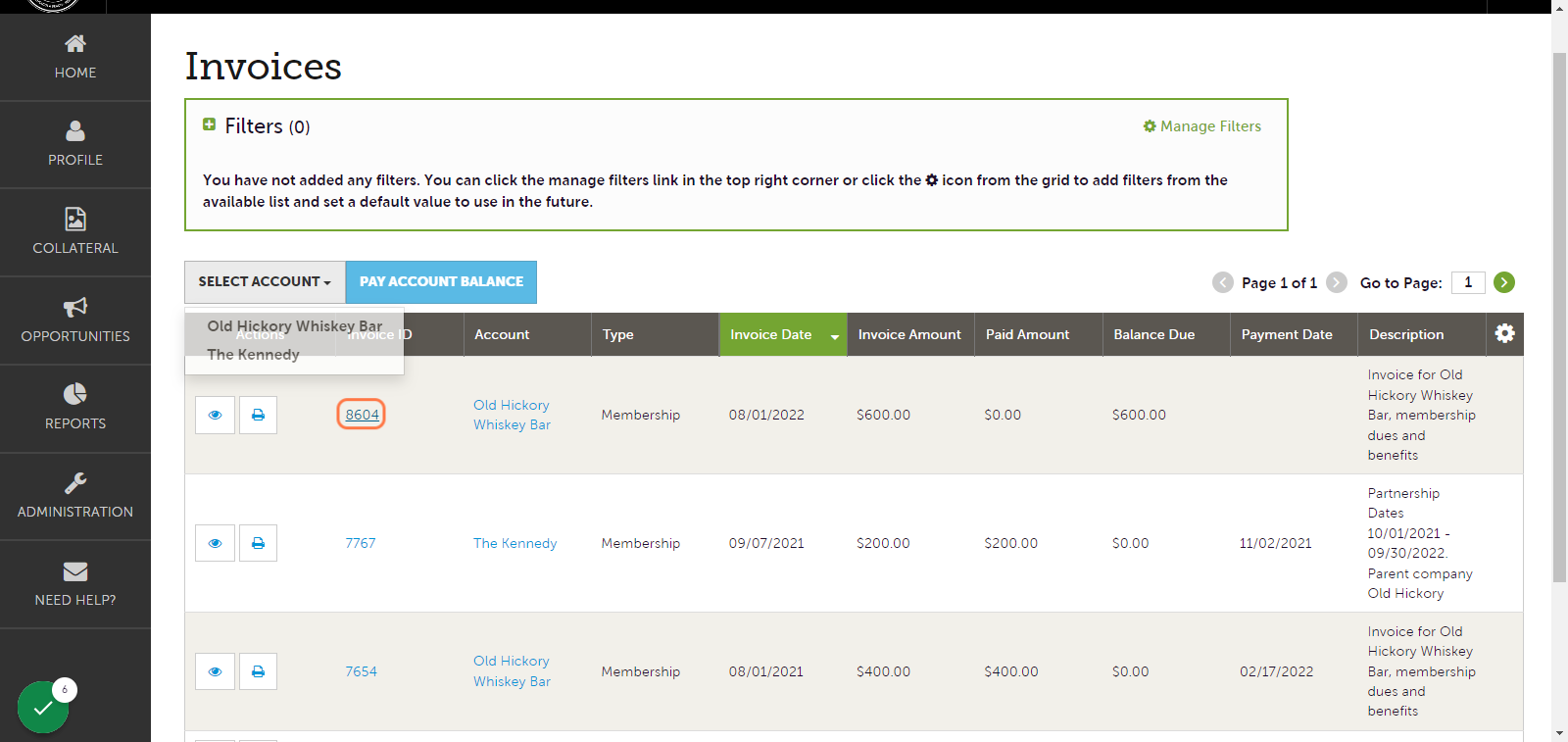Click the next page arrow
This screenshot has height=742, width=1568.
click(1337, 282)
